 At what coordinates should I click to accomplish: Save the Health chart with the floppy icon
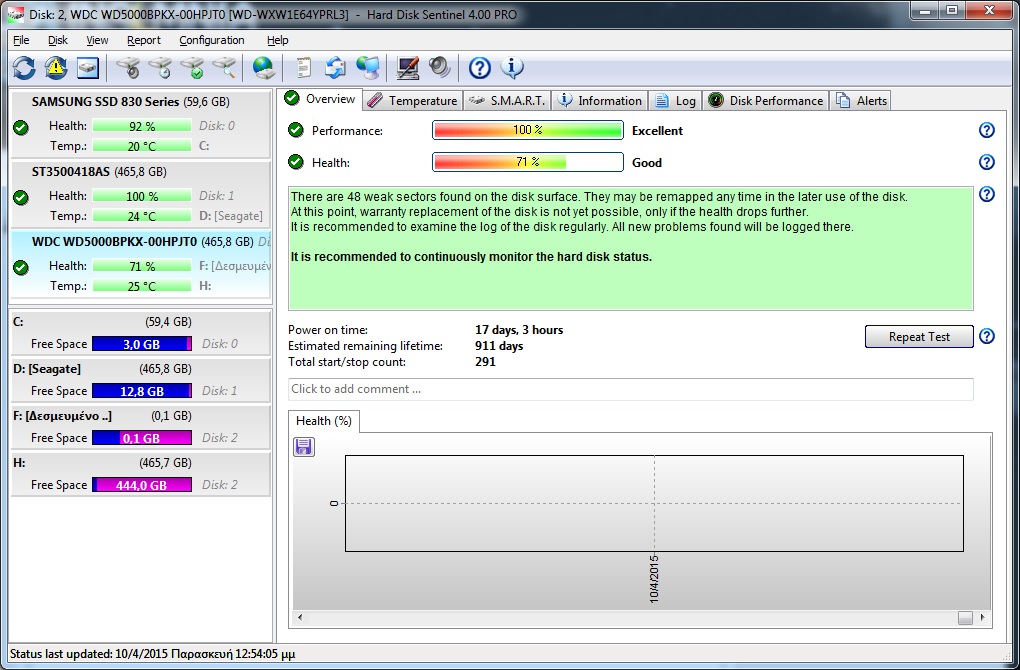[x=304, y=447]
